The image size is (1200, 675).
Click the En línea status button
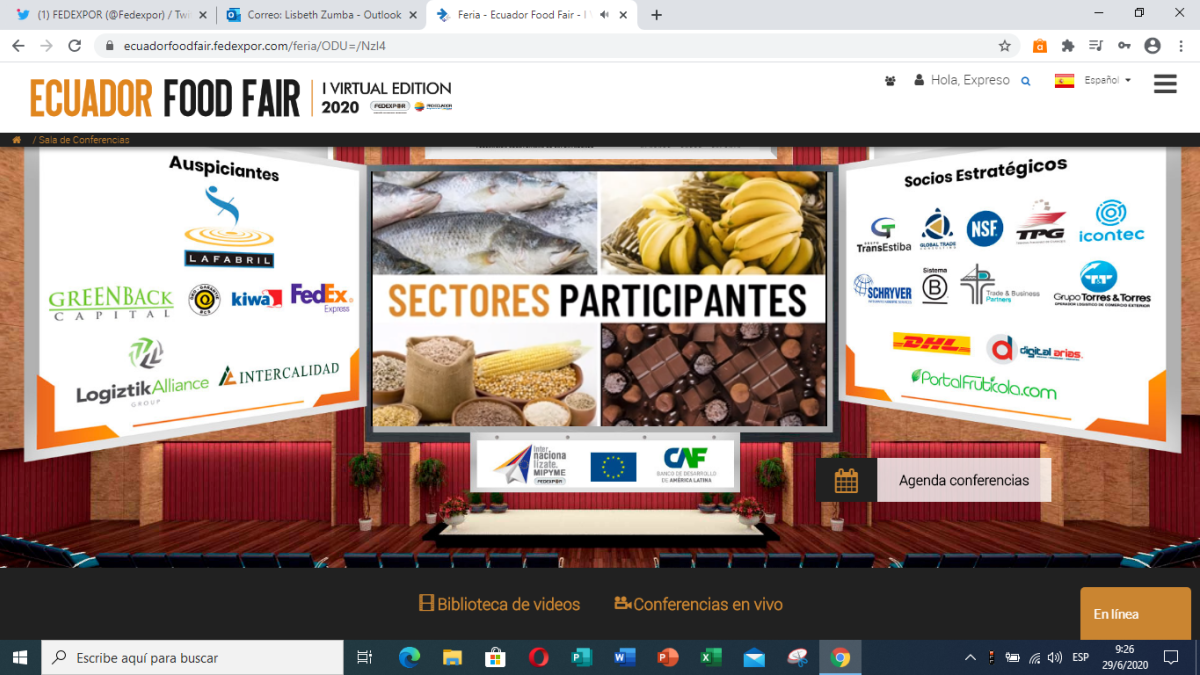[x=1135, y=613]
